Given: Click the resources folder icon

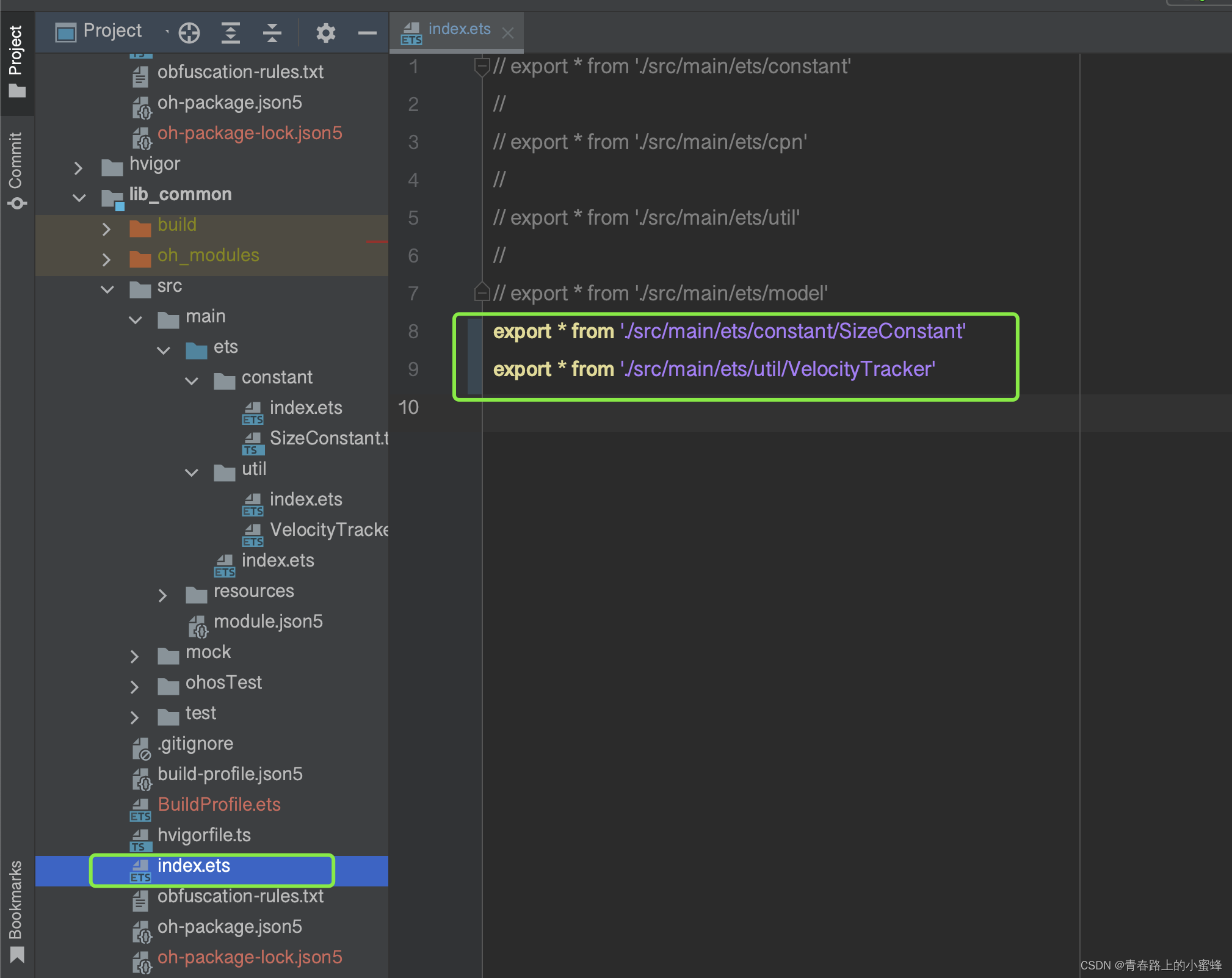Looking at the screenshot, I should pos(197,595).
